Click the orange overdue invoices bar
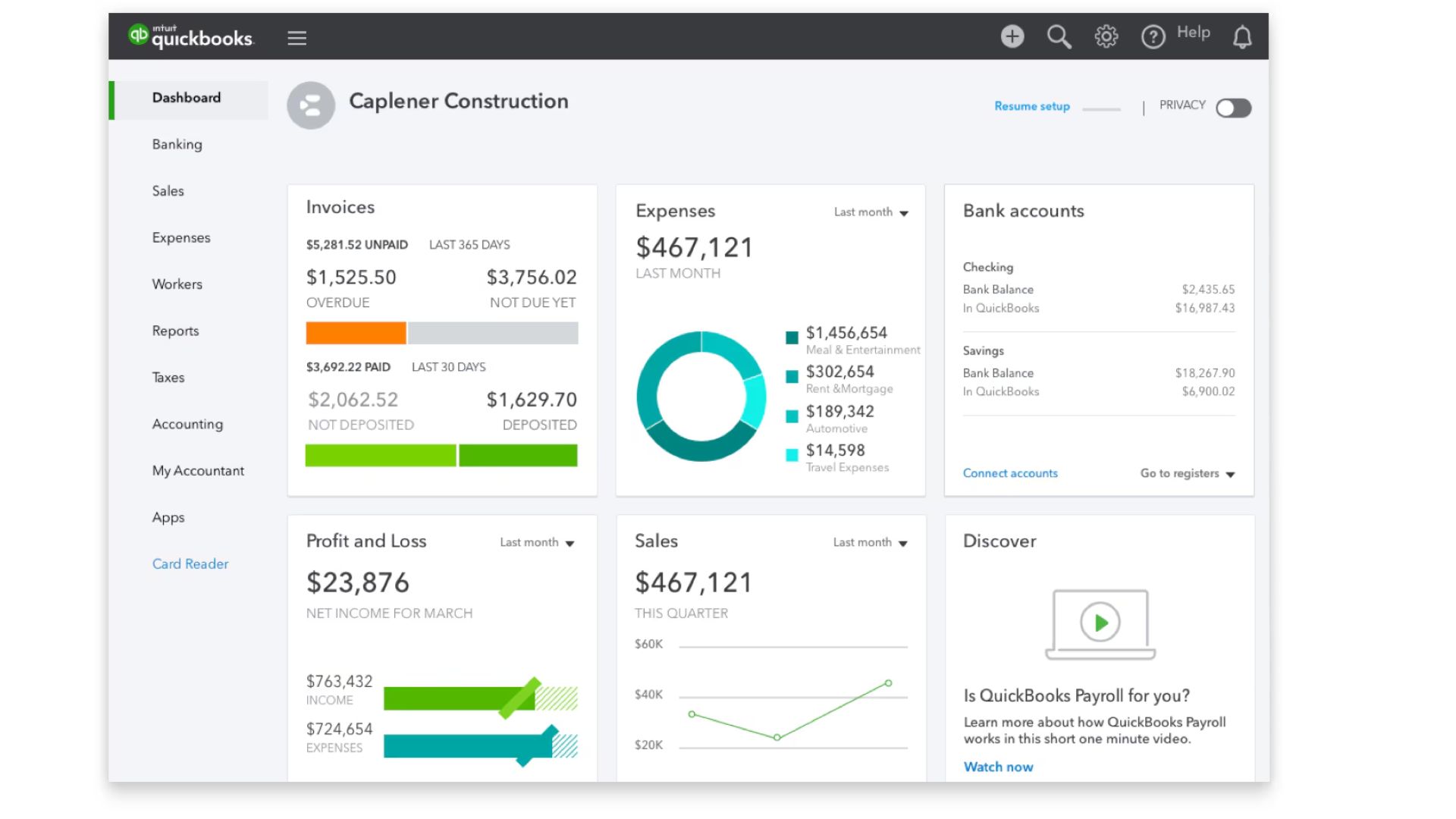Viewport: 1456px width, 819px height. point(356,333)
